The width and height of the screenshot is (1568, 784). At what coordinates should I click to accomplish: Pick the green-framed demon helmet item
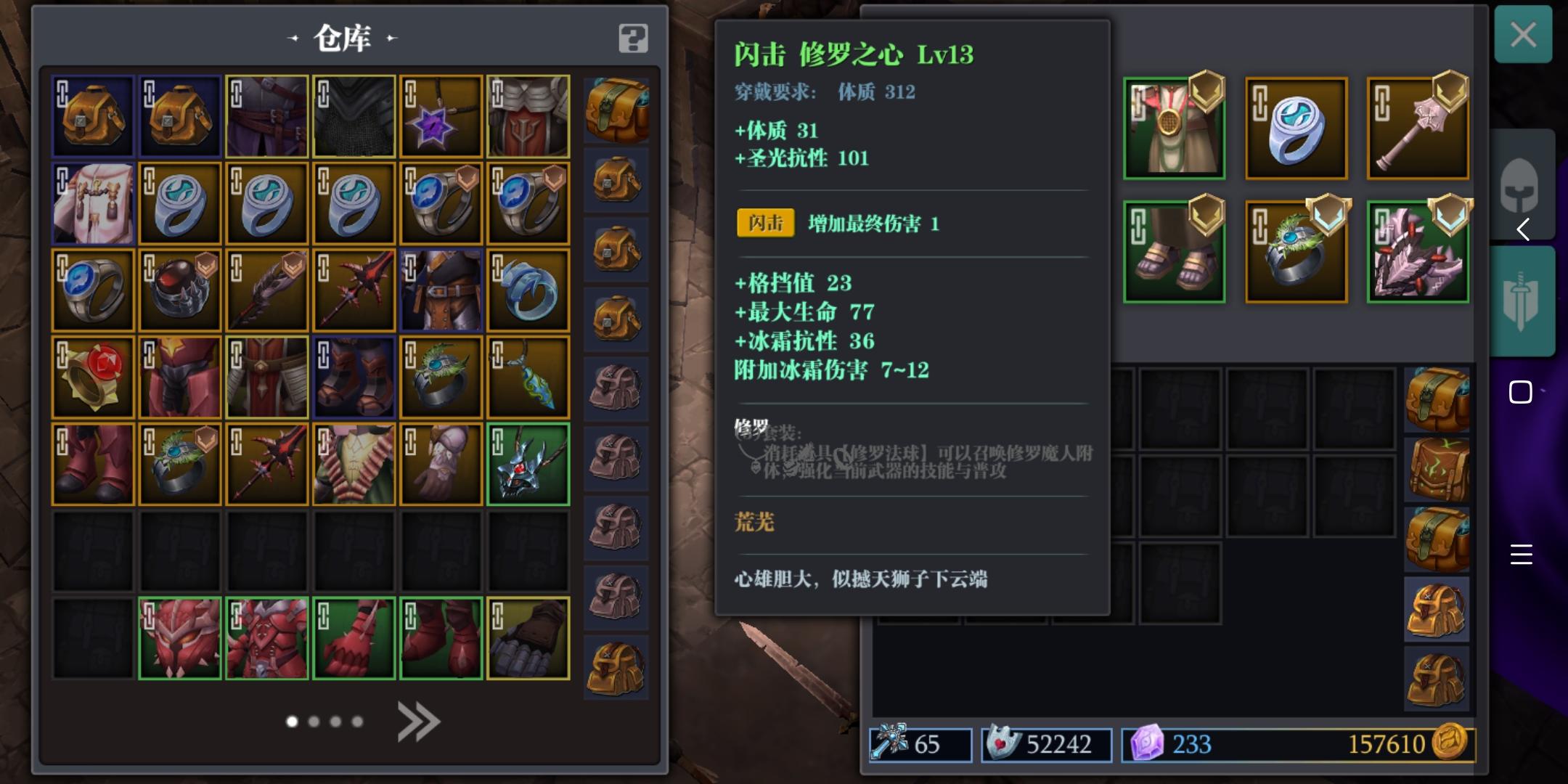[x=528, y=465]
